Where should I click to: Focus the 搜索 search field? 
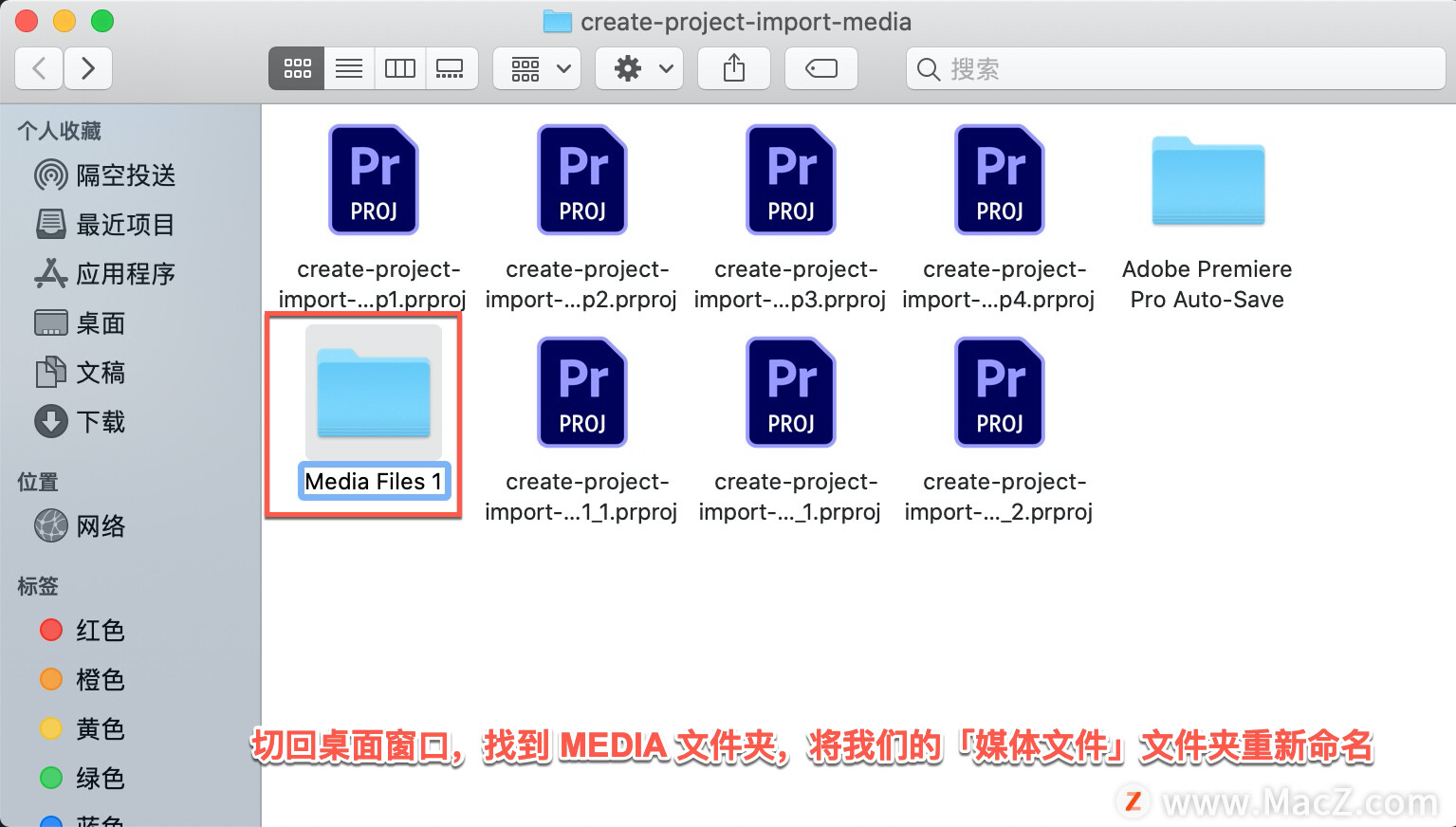(x=1176, y=68)
